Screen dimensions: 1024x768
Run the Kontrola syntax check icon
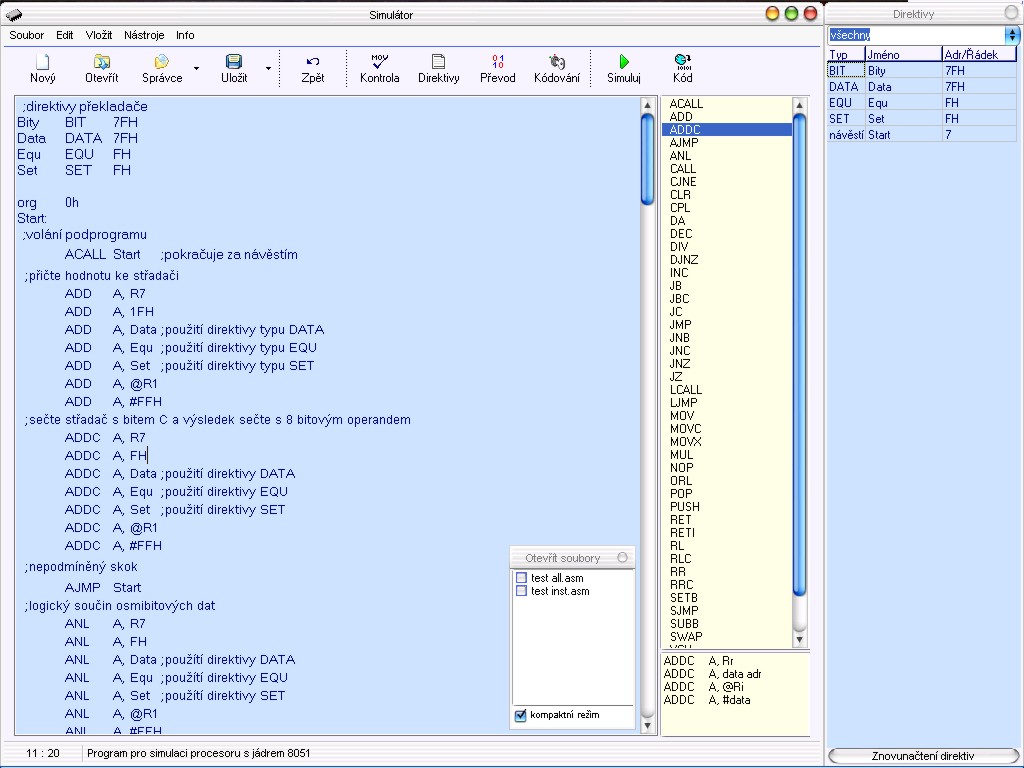coord(379,63)
